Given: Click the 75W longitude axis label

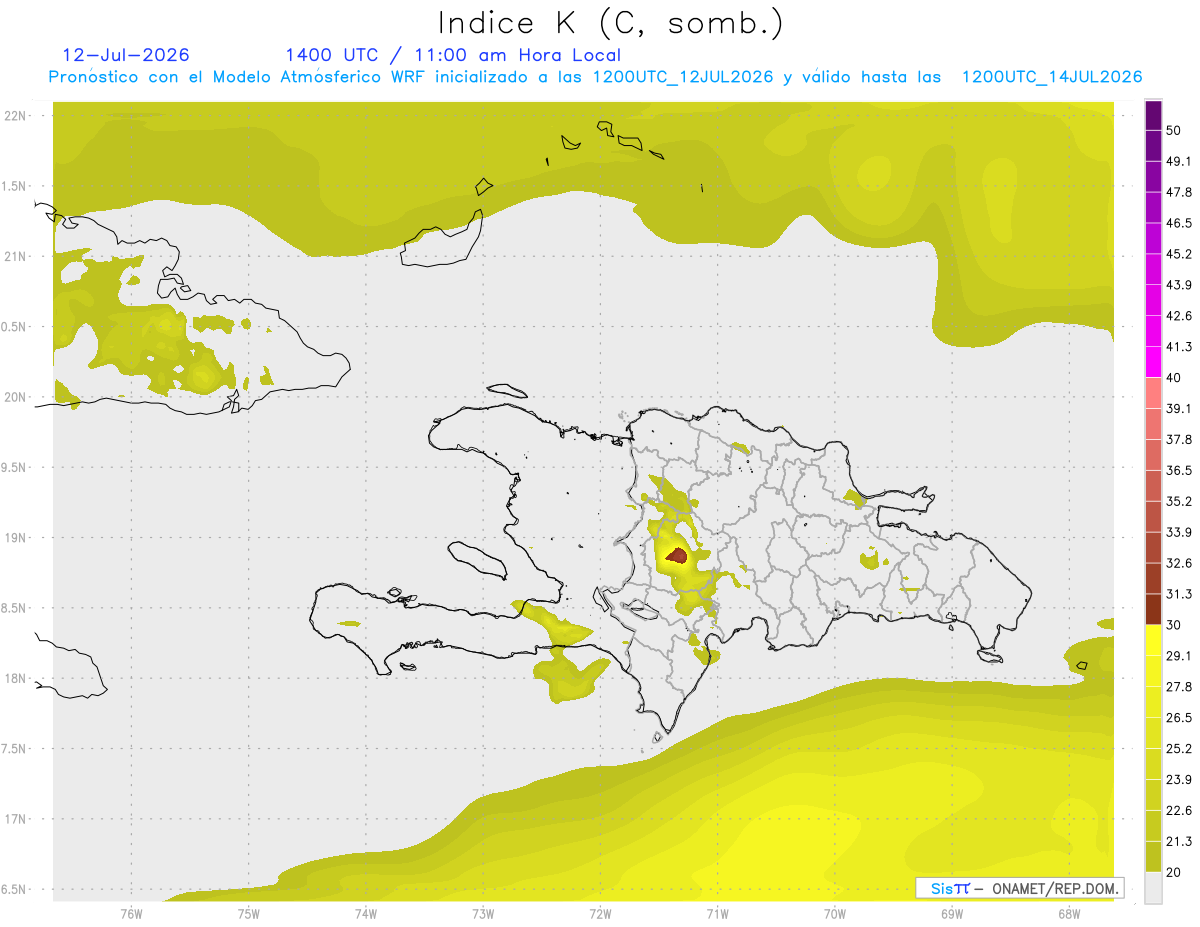Looking at the screenshot, I should tap(249, 913).
